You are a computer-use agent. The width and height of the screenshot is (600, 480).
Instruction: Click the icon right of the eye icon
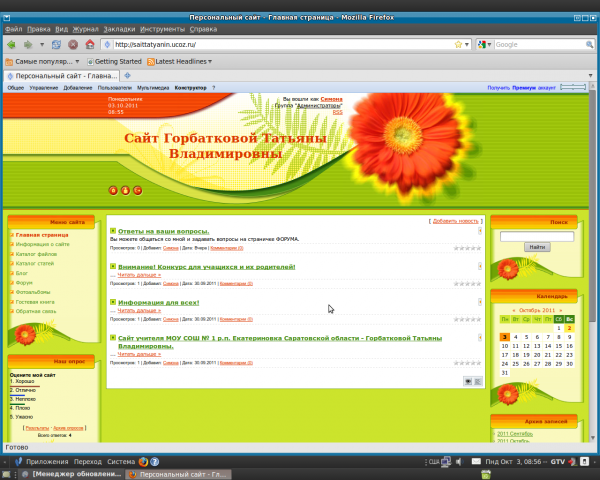pos(478,381)
